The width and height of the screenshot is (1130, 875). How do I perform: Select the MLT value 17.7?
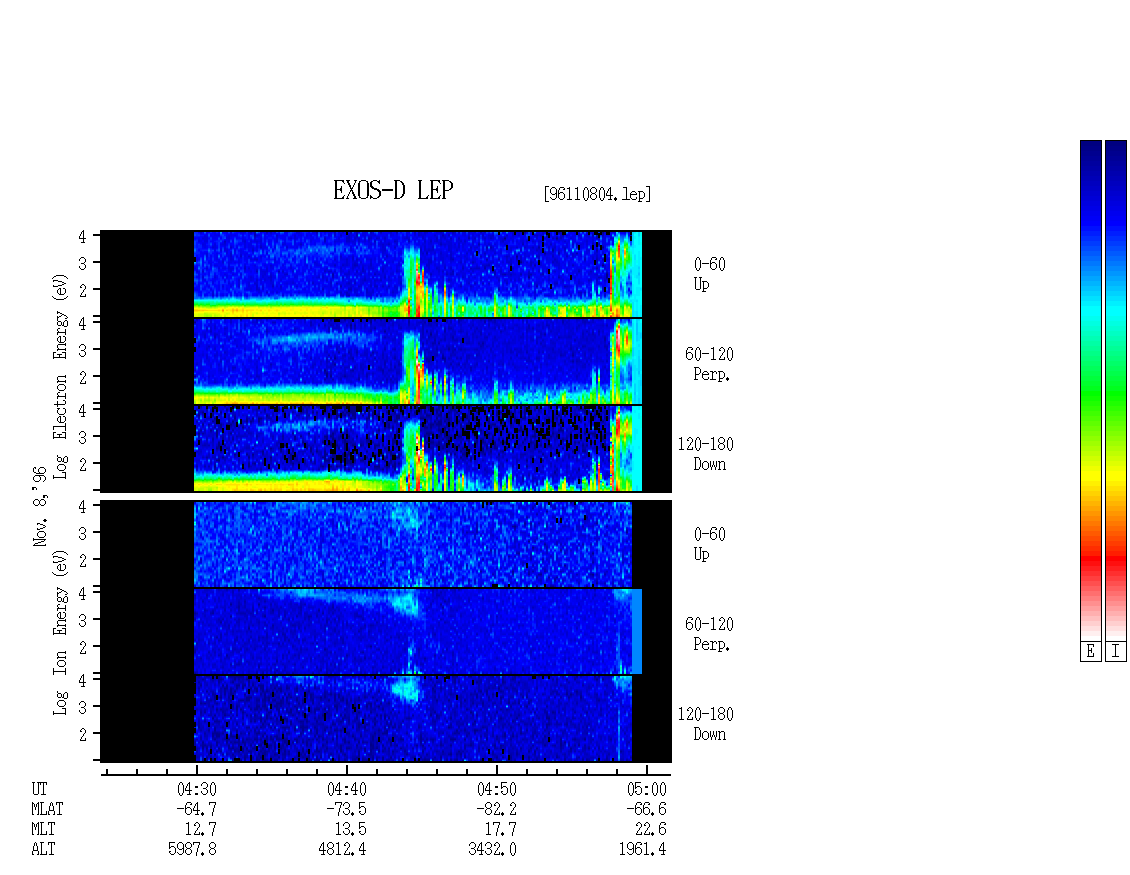(x=501, y=829)
